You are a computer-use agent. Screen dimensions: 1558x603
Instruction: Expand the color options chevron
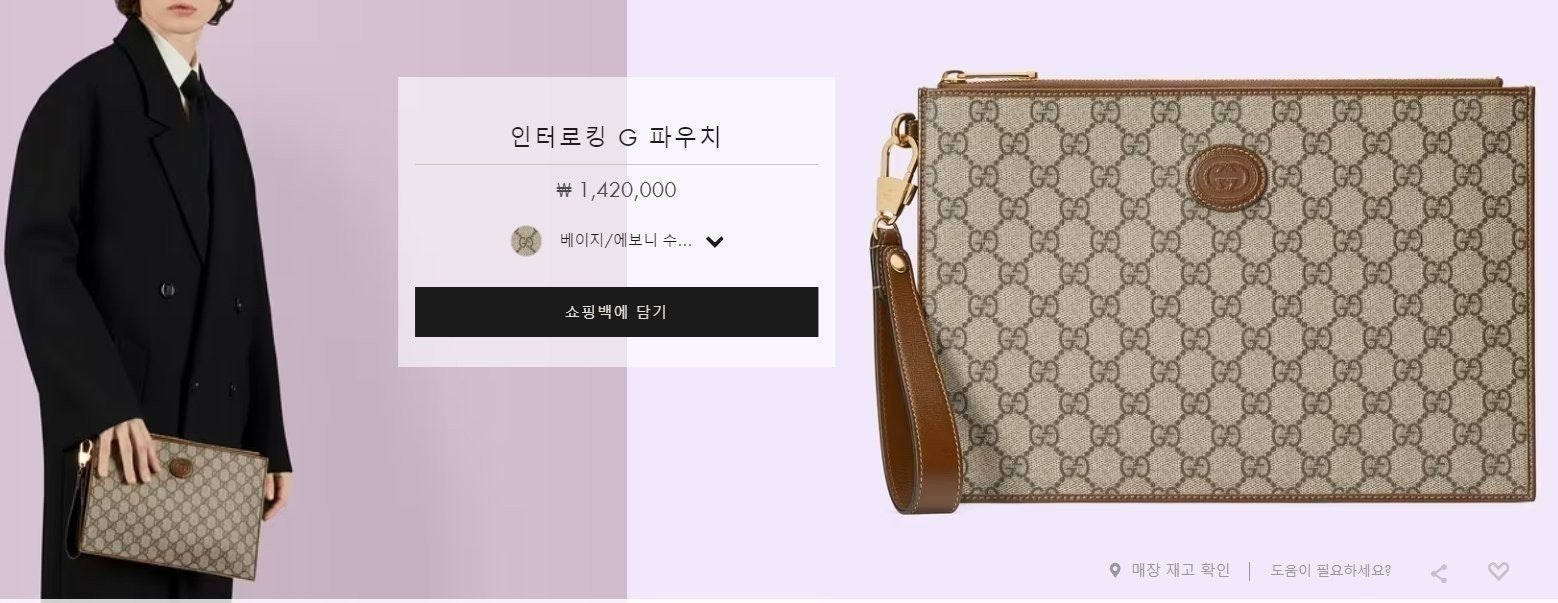tap(714, 241)
